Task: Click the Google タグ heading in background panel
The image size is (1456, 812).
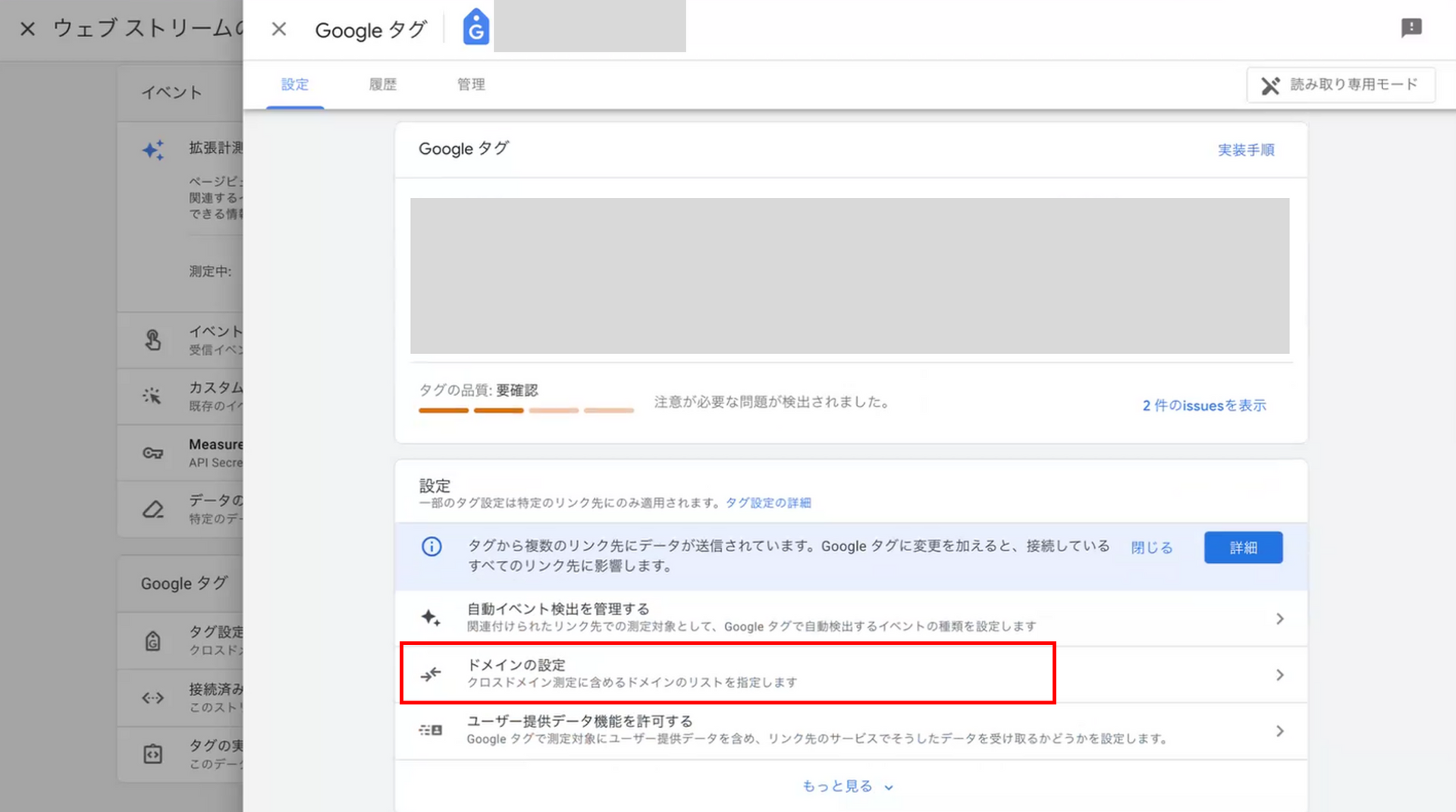Action: pos(184,583)
